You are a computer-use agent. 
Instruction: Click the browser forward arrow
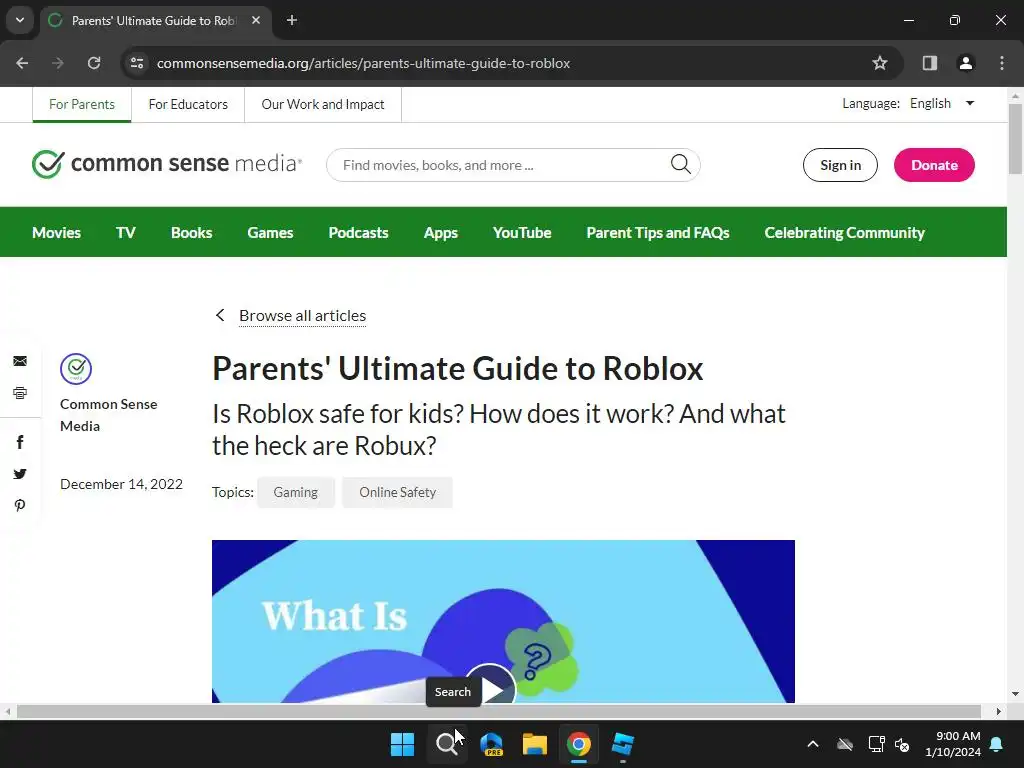pyautogui.click(x=58, y=63)
